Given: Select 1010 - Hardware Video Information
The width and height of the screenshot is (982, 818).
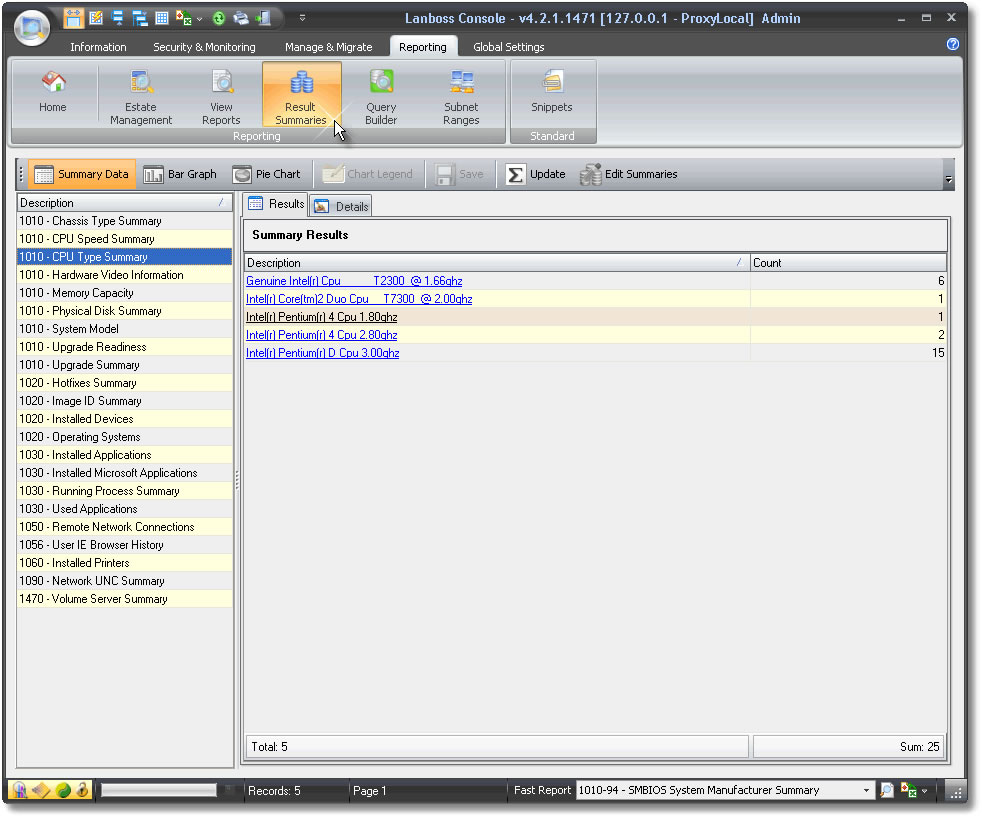Looking at the screenshot, I should [x=125, y=275].
